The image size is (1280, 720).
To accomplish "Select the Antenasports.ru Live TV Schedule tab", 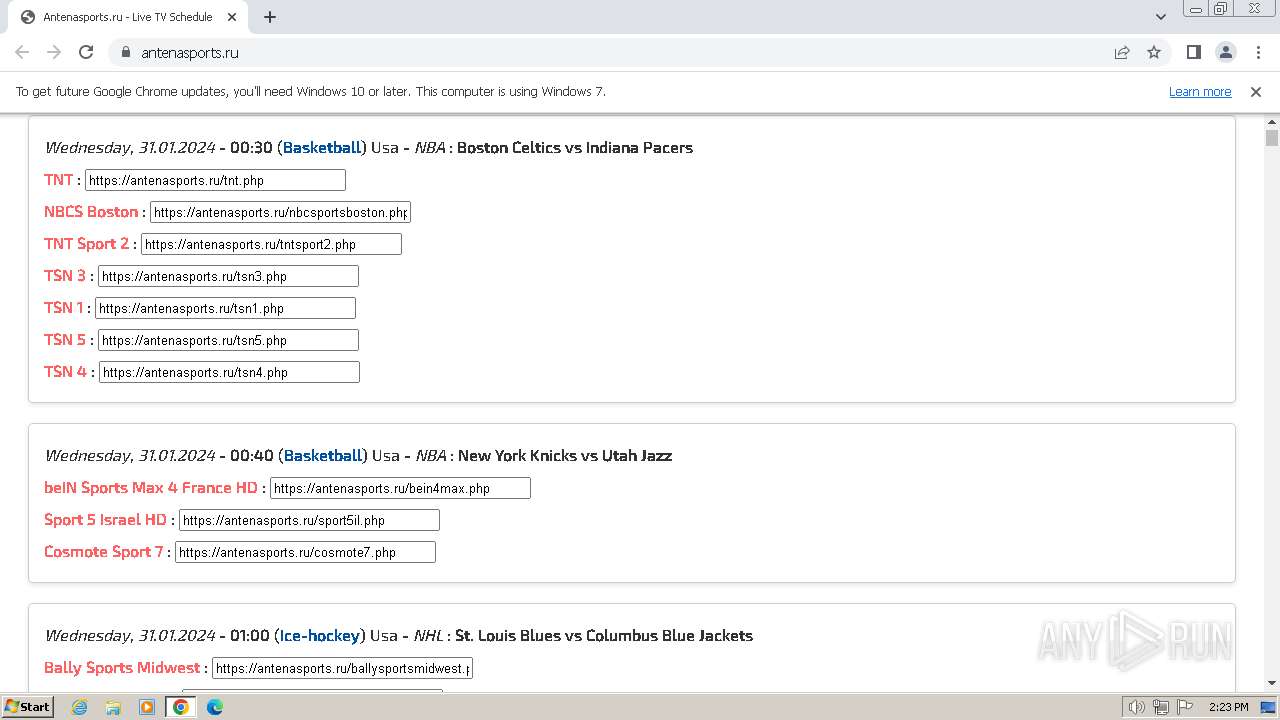I will pyautogui.click(x=128, y=17).
